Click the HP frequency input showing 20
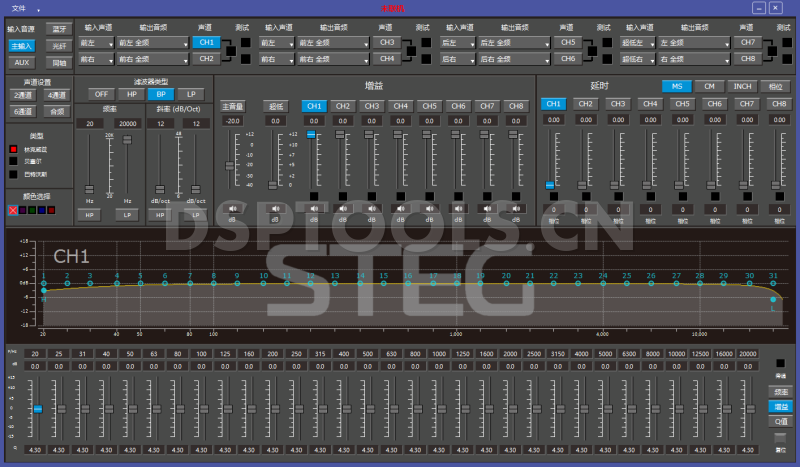 [x=90, y=124]
